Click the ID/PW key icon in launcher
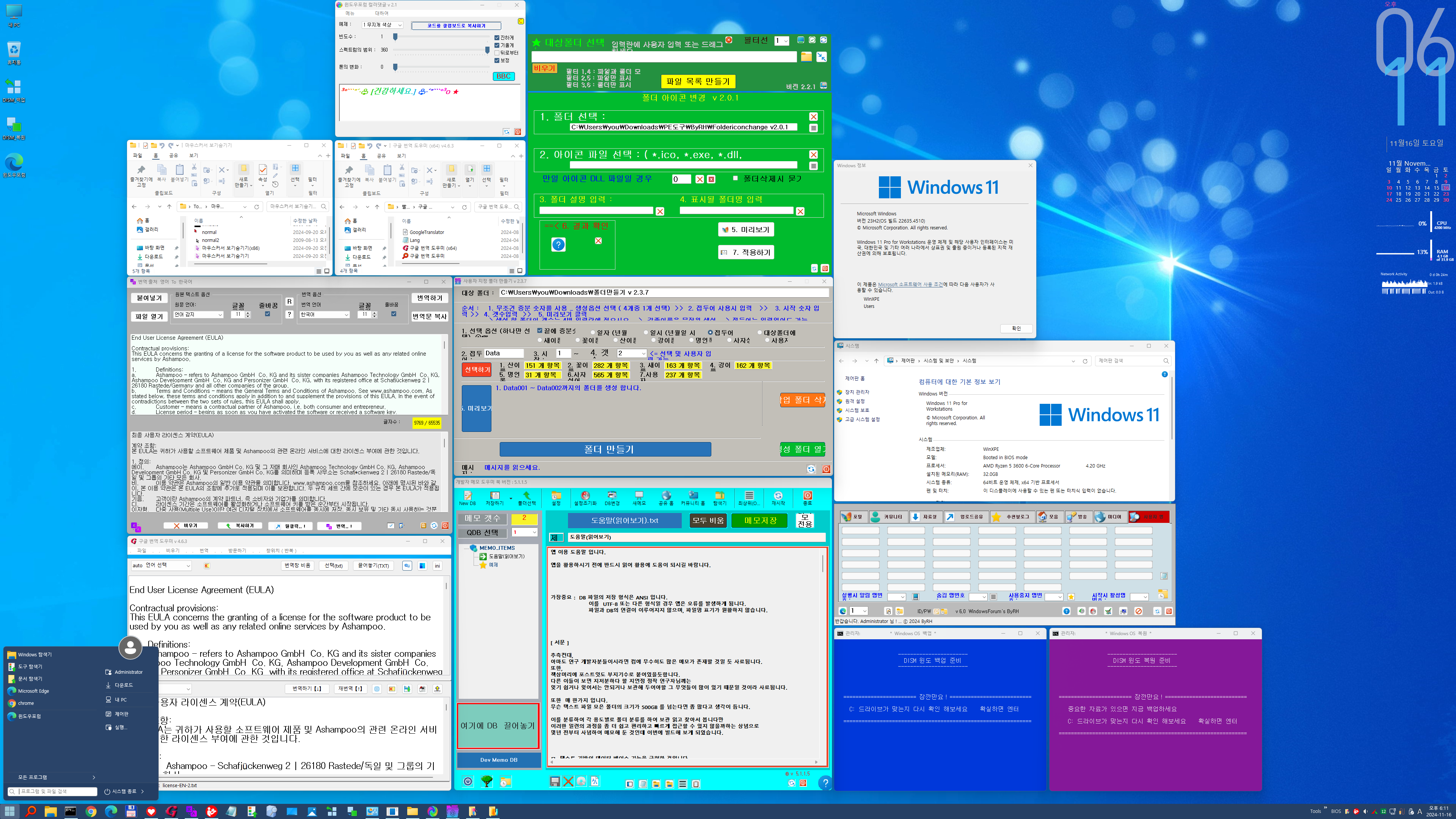 [937, 611]
